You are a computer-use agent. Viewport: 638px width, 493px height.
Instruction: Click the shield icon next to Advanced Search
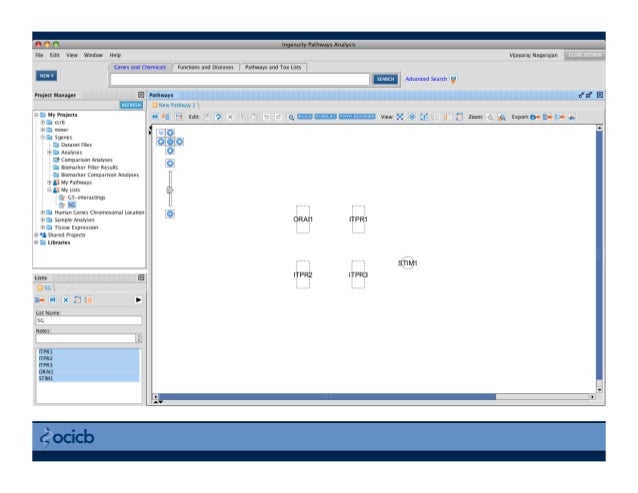[453, 79]
